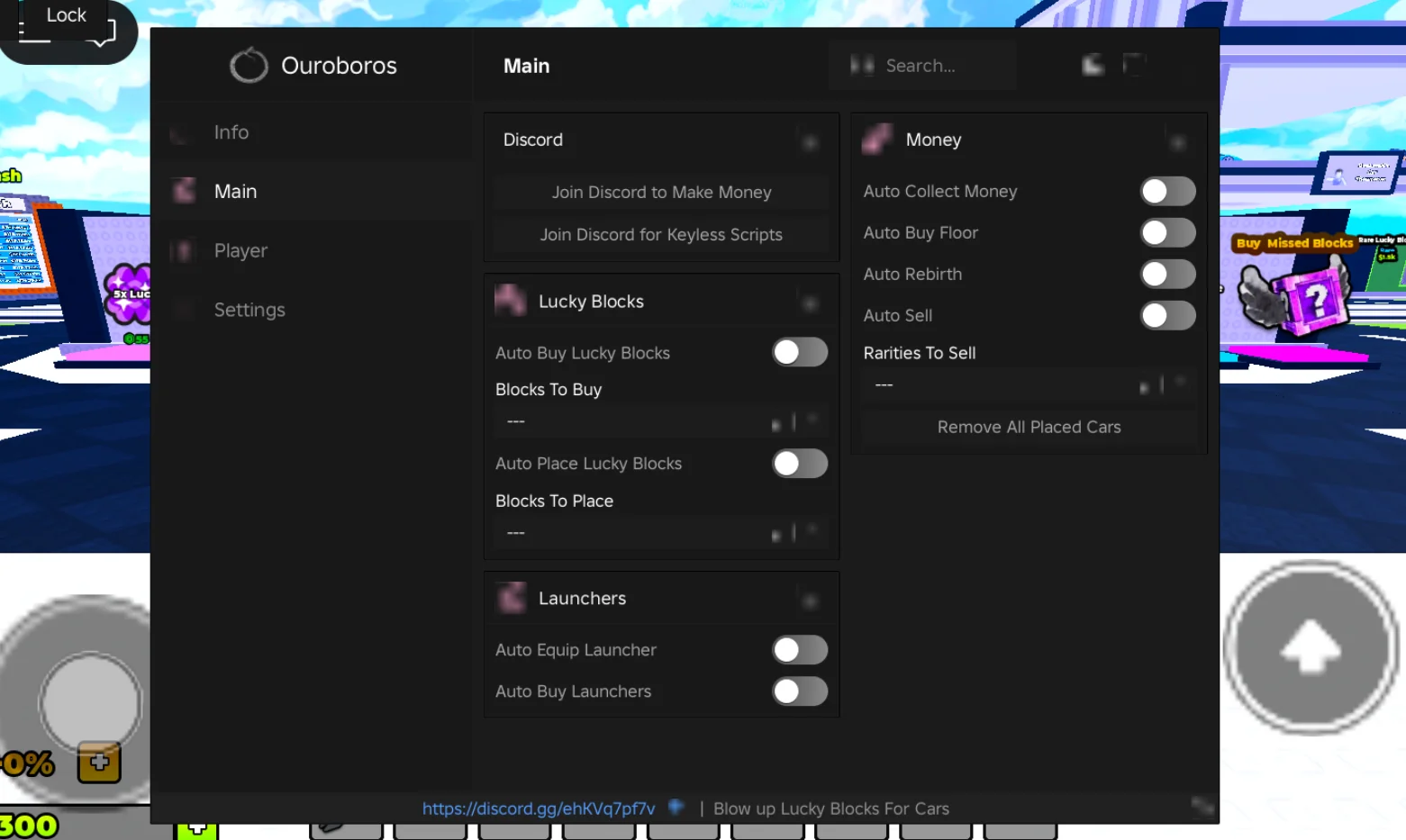Open the Settings tab in sidebar
This screenshot has height=840, width=1406.
(x=249, y=310)
